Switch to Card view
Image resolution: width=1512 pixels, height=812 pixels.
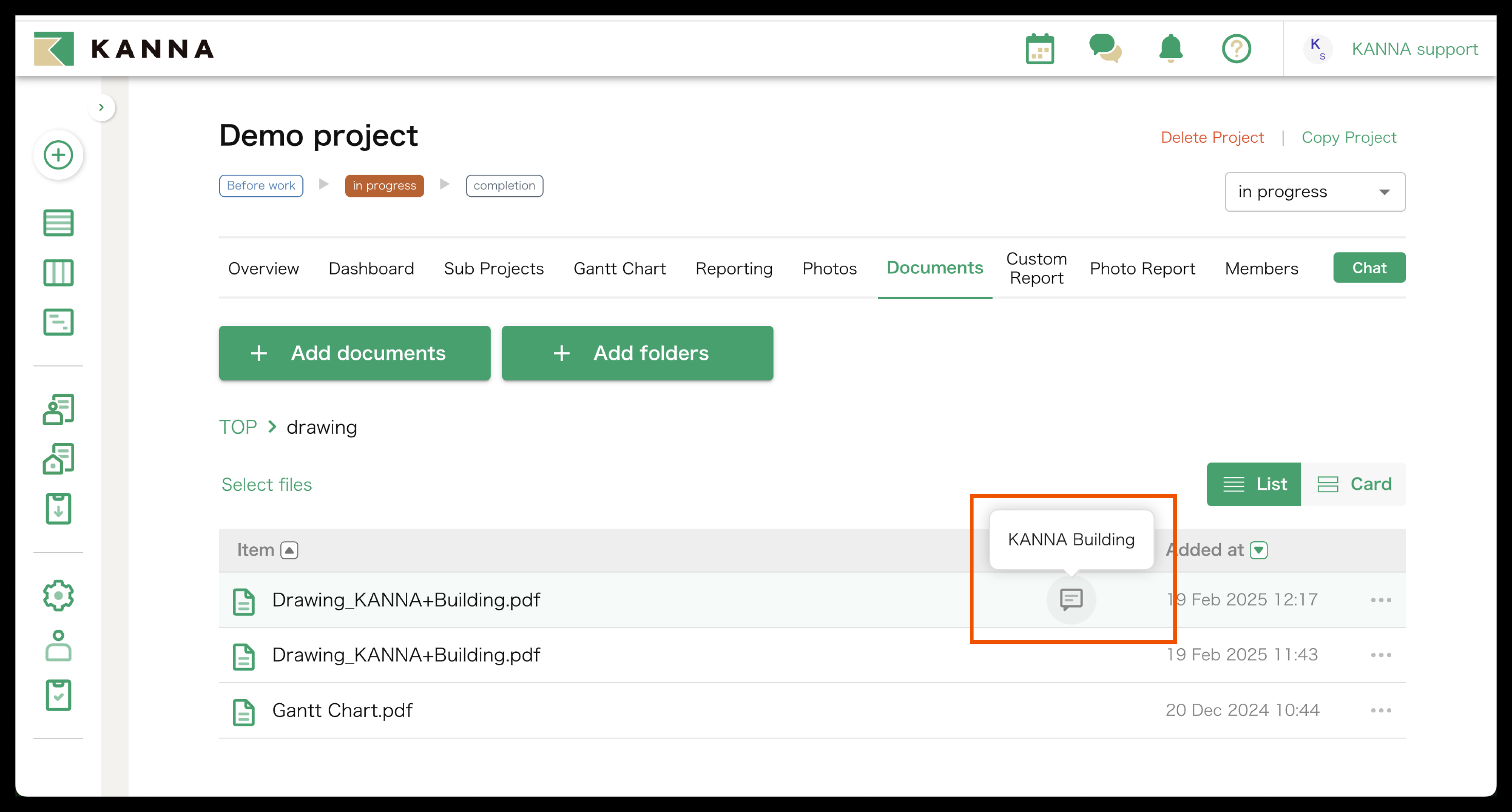point(1353,484)
